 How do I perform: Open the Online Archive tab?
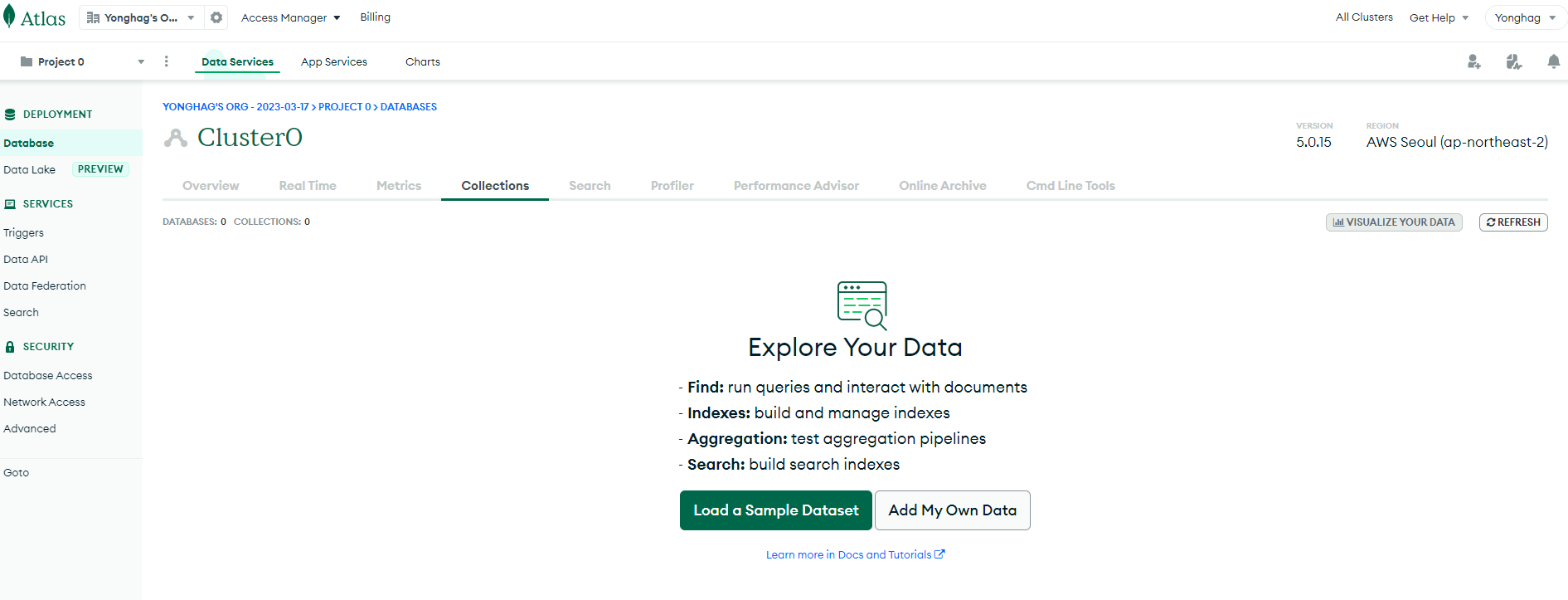coord(943,186)
